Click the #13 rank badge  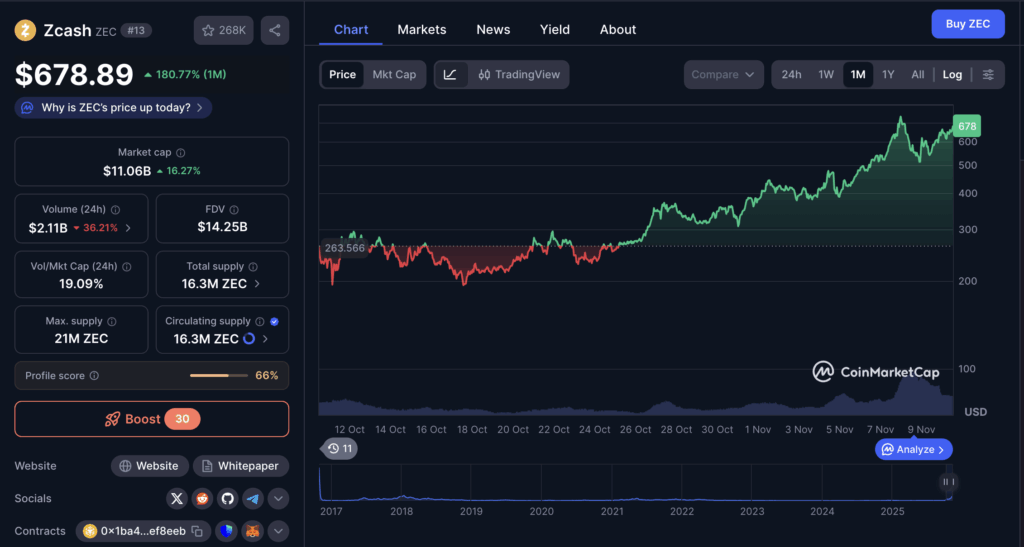coord(136,30)
